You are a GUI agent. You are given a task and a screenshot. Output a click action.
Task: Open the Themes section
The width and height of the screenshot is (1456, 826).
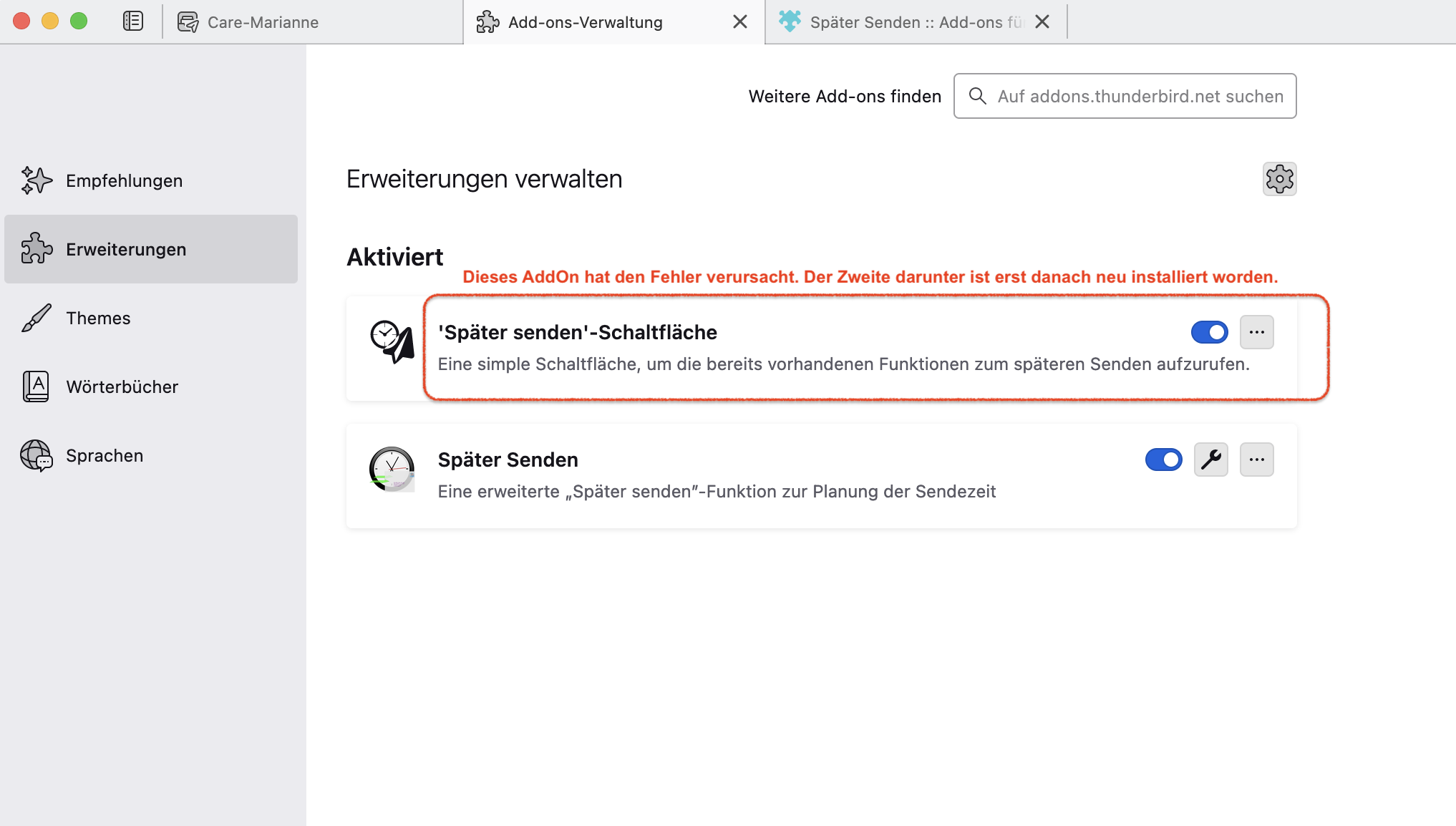pos(98,318)
